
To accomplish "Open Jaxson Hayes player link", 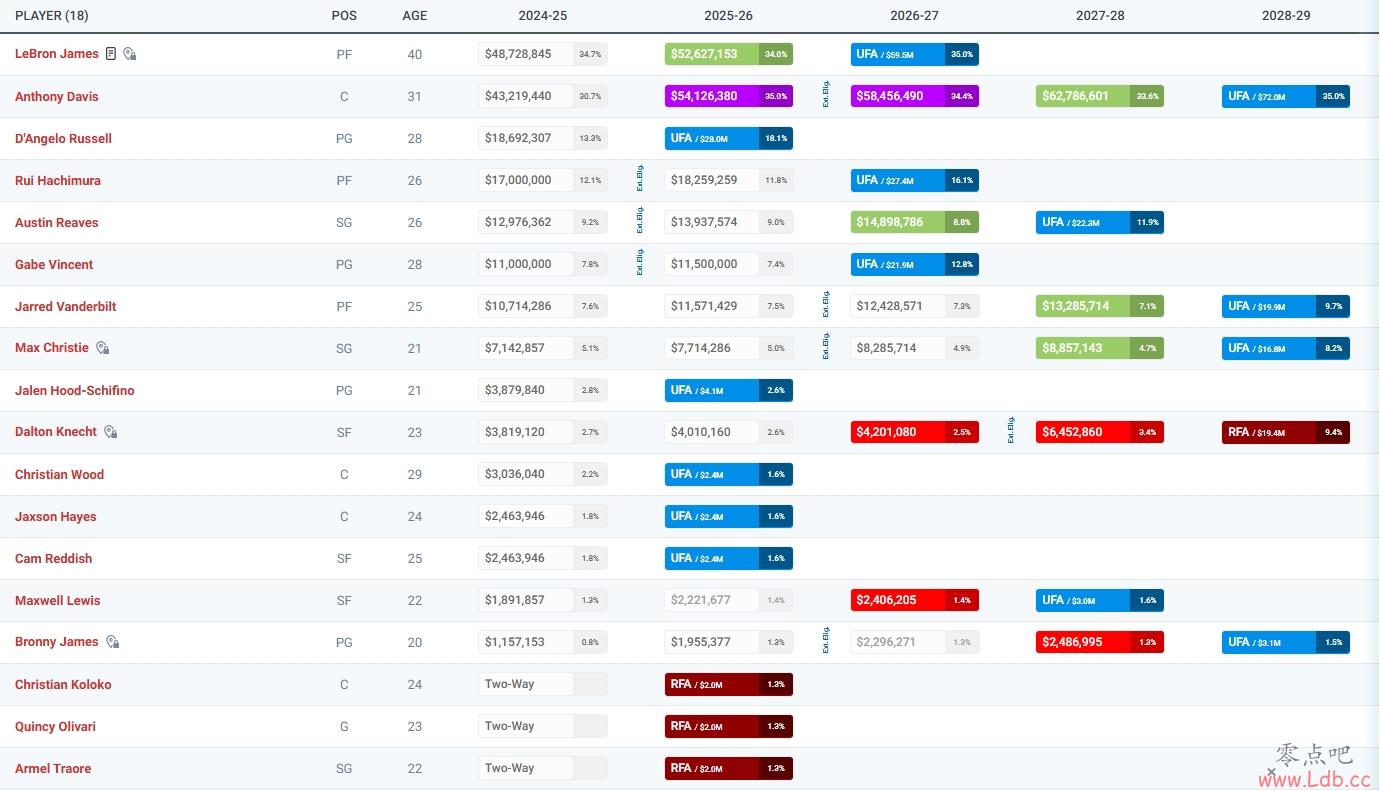I will [x=56, y=517].
